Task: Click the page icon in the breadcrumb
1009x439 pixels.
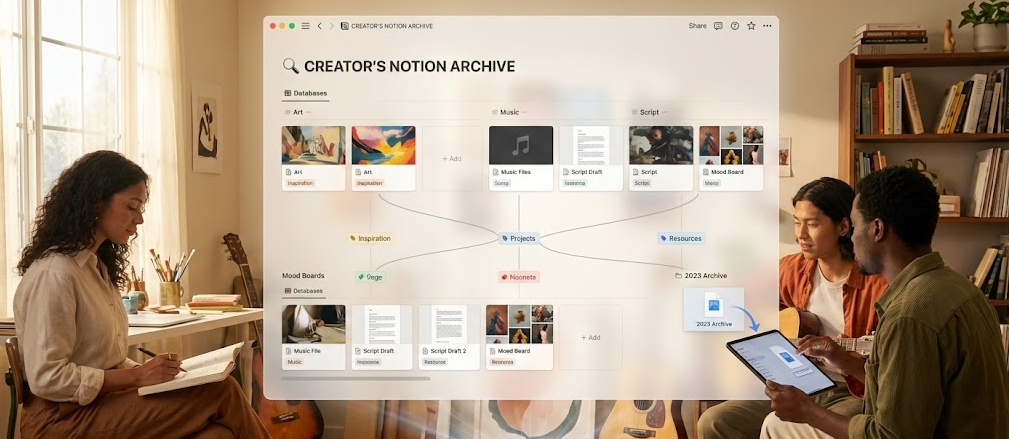Action: [345, 26]
